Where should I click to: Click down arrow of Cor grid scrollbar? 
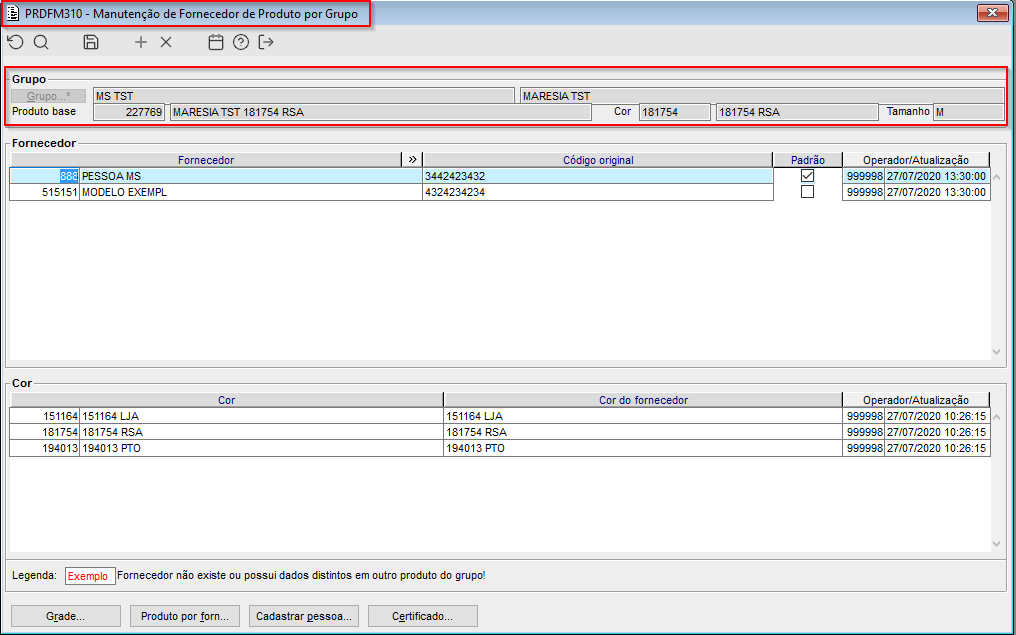point(997,544)
